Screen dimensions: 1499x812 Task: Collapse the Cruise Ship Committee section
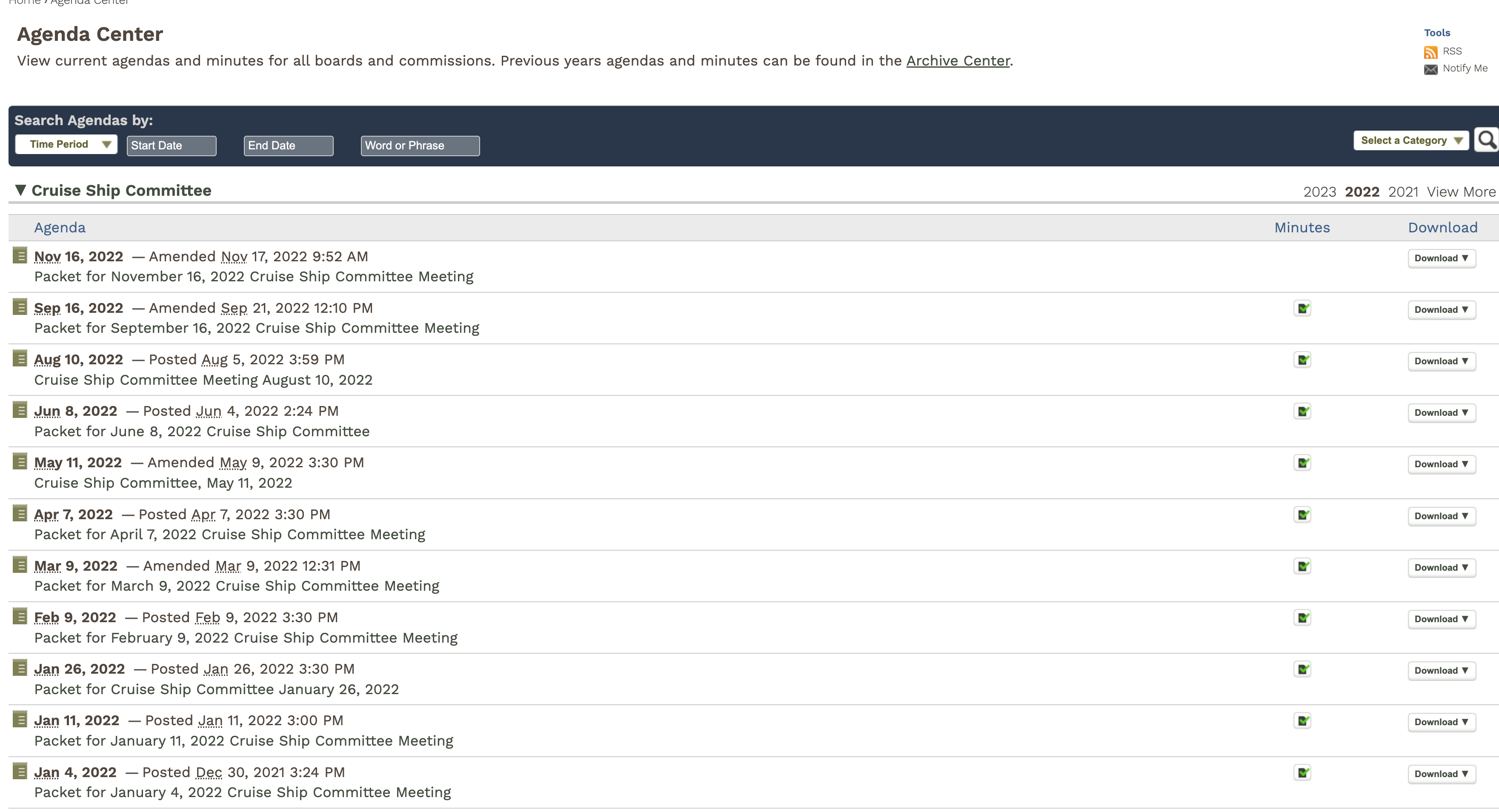(20, 190)
